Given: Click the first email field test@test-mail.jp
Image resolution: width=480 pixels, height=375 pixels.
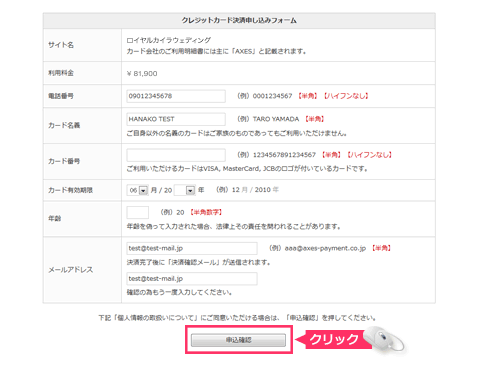Looking at the screenshot, I should coord(192,248).
